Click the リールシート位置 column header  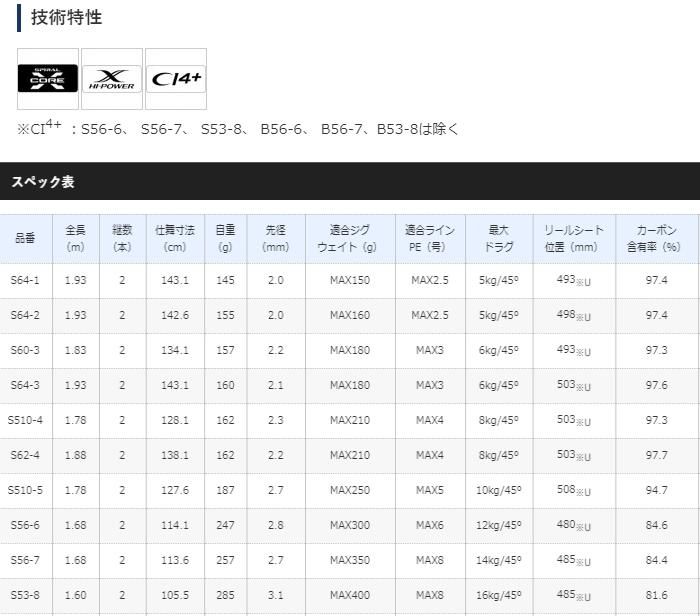tap(573, 238)
